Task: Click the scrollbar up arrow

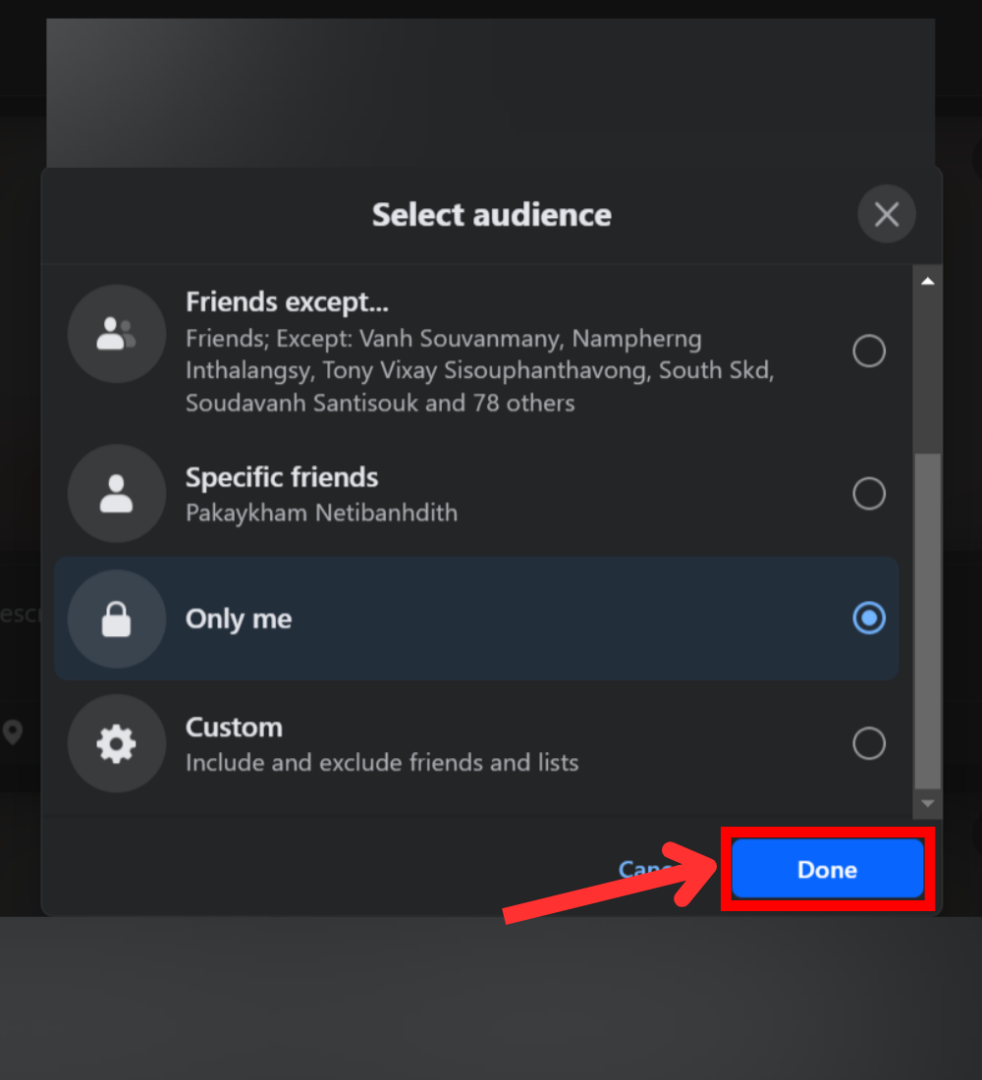Action: pyautogui.click(x=927, y=279)
